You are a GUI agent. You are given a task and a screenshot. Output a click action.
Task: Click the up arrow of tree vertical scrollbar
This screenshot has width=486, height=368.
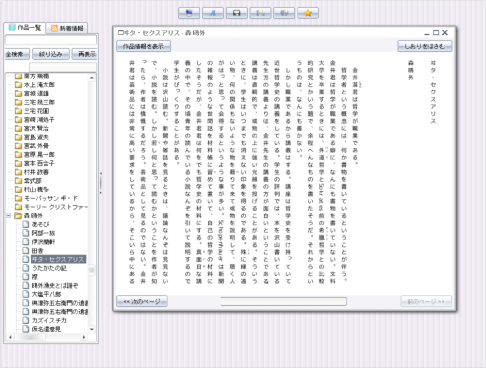(x=92, y=78)
